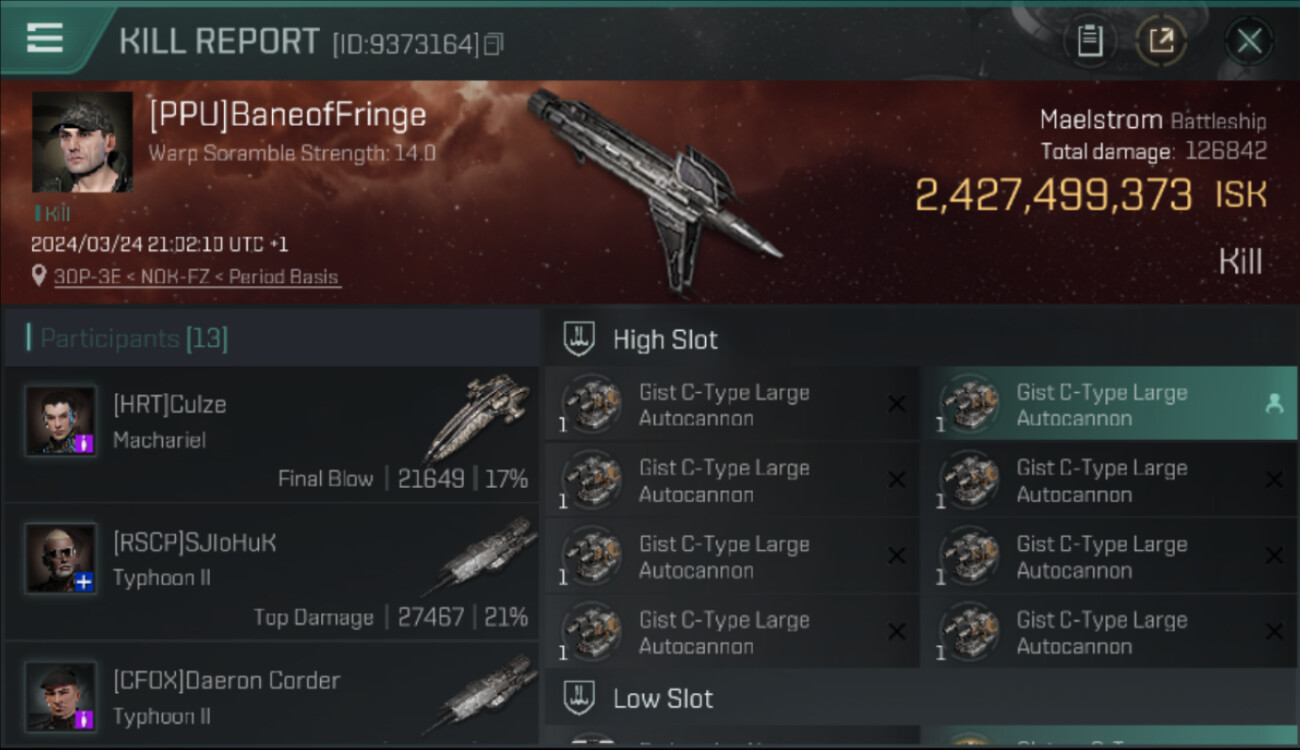Select SJIoHuK Typhoon II participant row
The height and width of the screenshot is (750, 1300).
[x=271, y=571]
